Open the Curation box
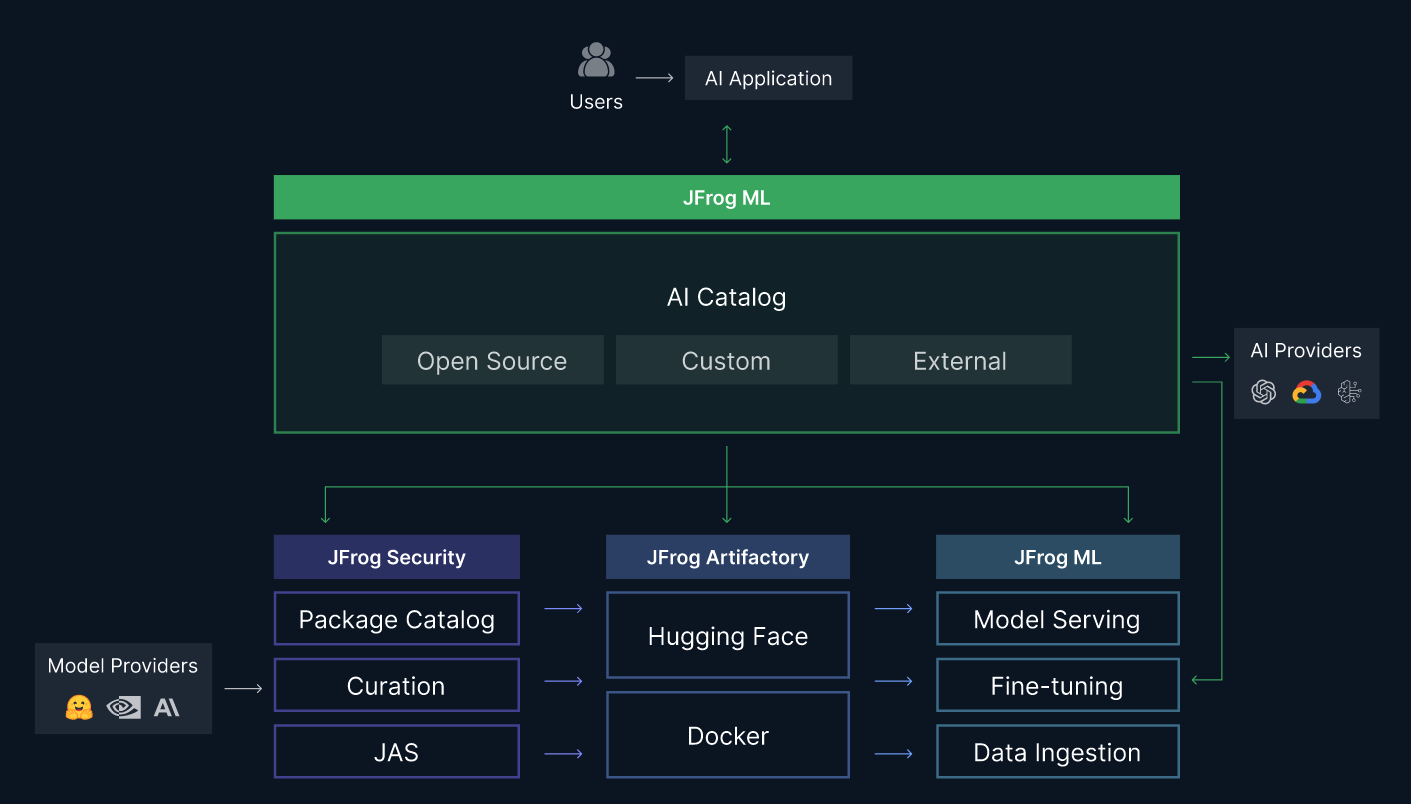The image size is (1411, 804). pyautogui.click(x=397, y=685)
